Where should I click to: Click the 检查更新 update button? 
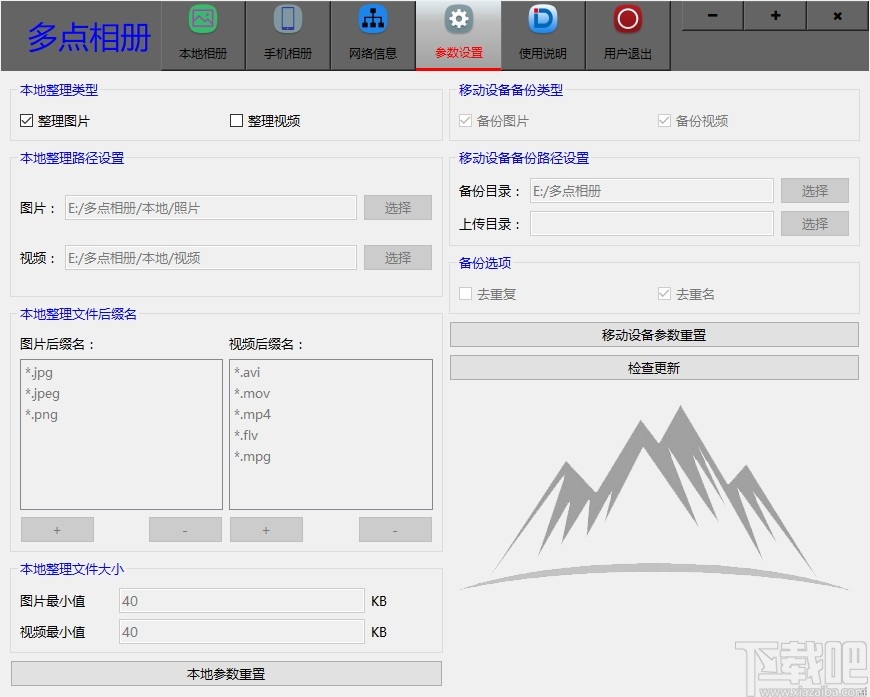pos(653,367)
